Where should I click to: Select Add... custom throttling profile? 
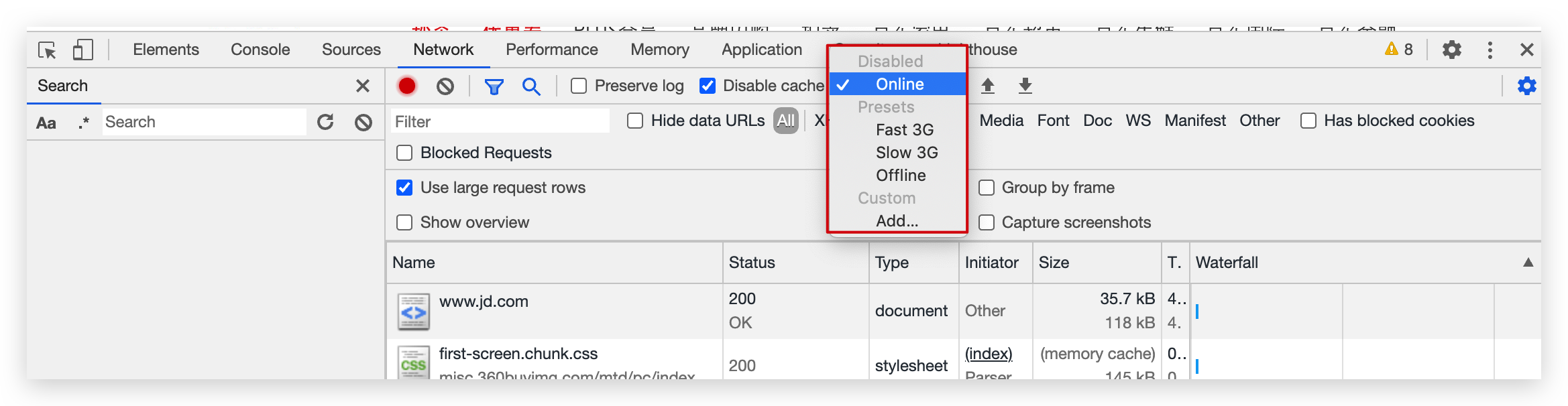pyautogui.click(x=897, y=221)
